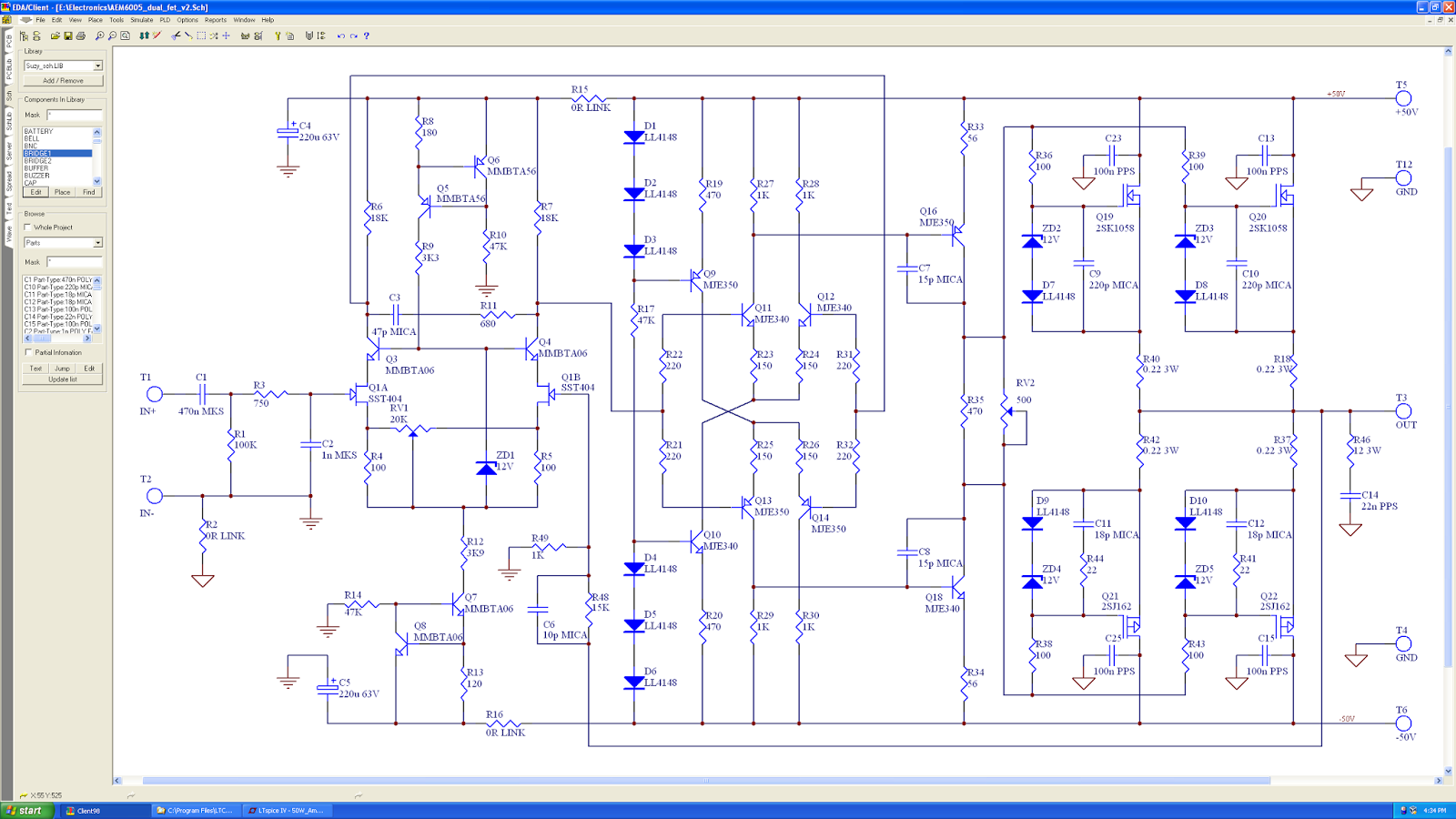Print schematic using the printer icon
Image resolution: width=1456 pixels, height=819 pixels.
pyautogui.click(x=80, y=36)
